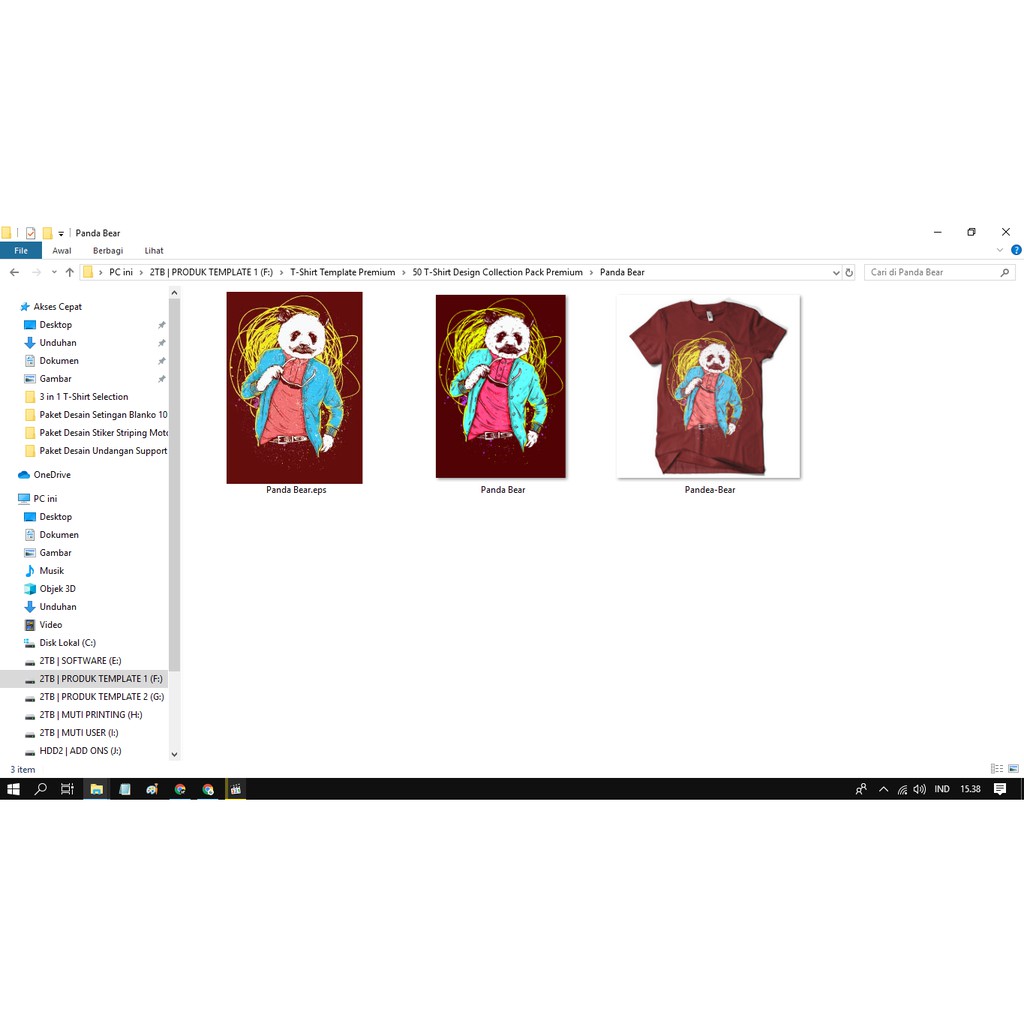Image resolution: width=1024 pixels, height=1024 pixels.
Task: Click the Properties quick access icon
Action: [31, 233]
